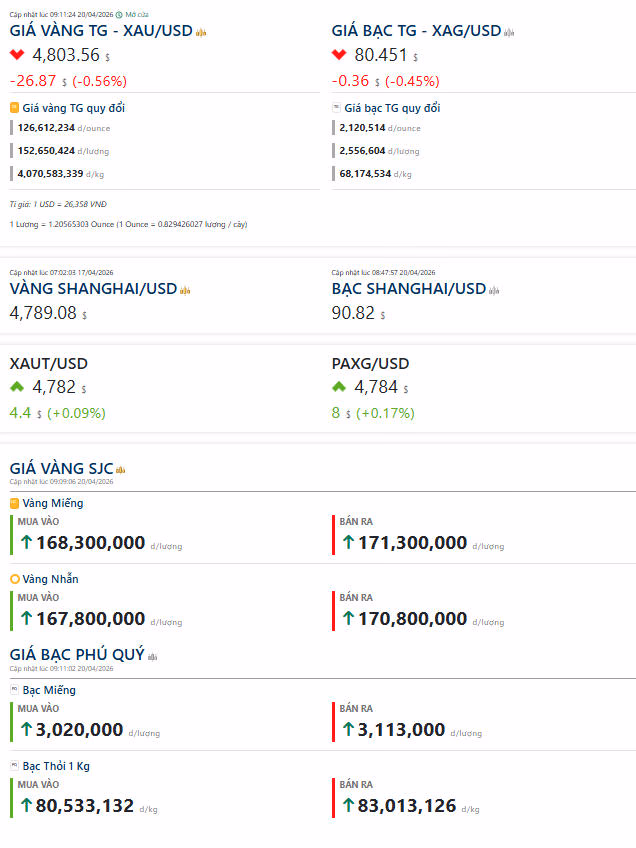Click the chart icon beside GIÁ VÀNG SJC
The width and height of the screenshot is (636, 848).
[x=121, y=469]
